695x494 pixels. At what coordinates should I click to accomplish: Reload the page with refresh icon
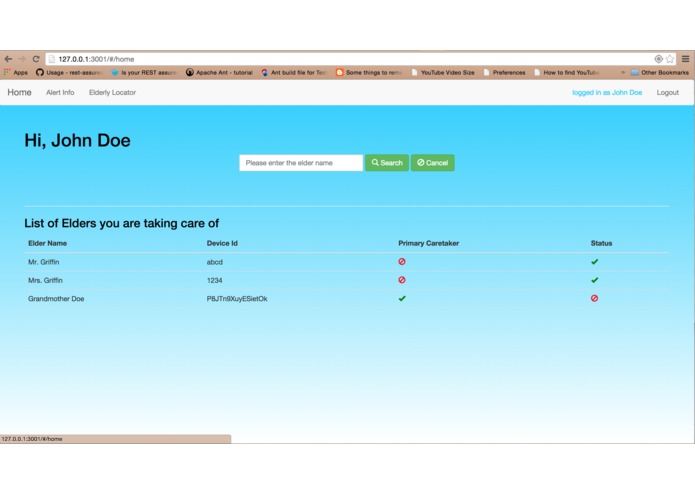[x=36, y=58]
